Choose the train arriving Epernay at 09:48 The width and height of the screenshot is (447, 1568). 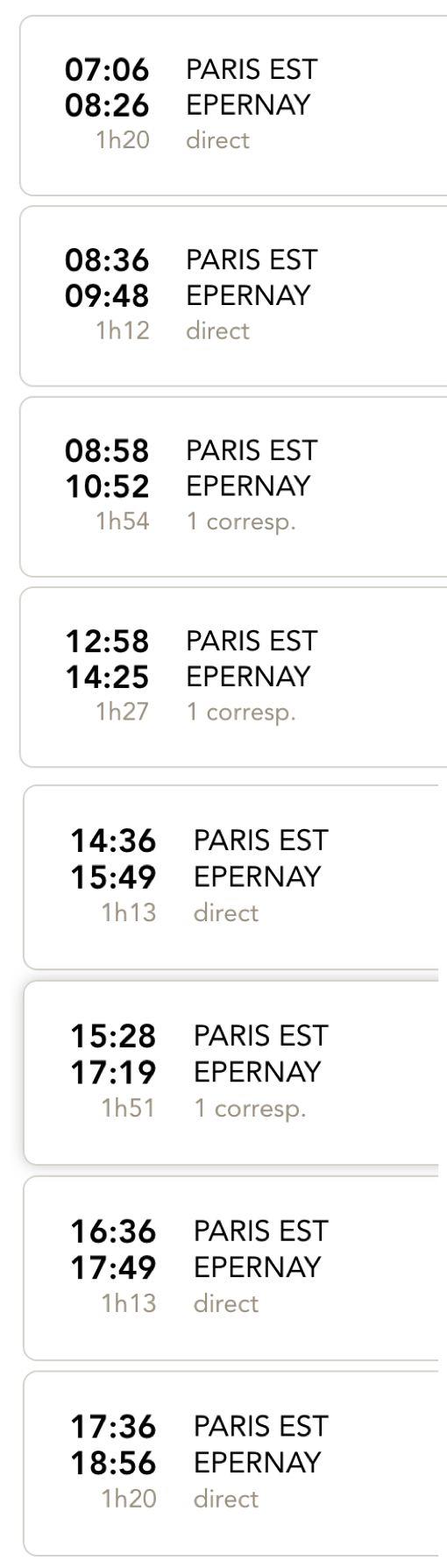pyautogui.click(x=233, y=295)
